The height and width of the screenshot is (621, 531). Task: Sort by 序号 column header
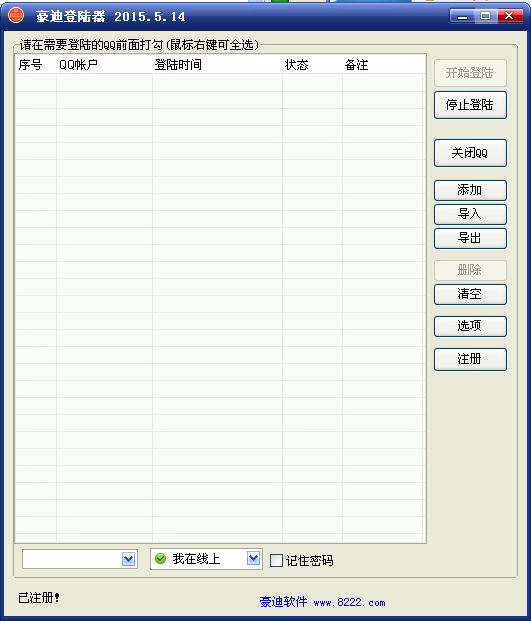tap(36, 65)
